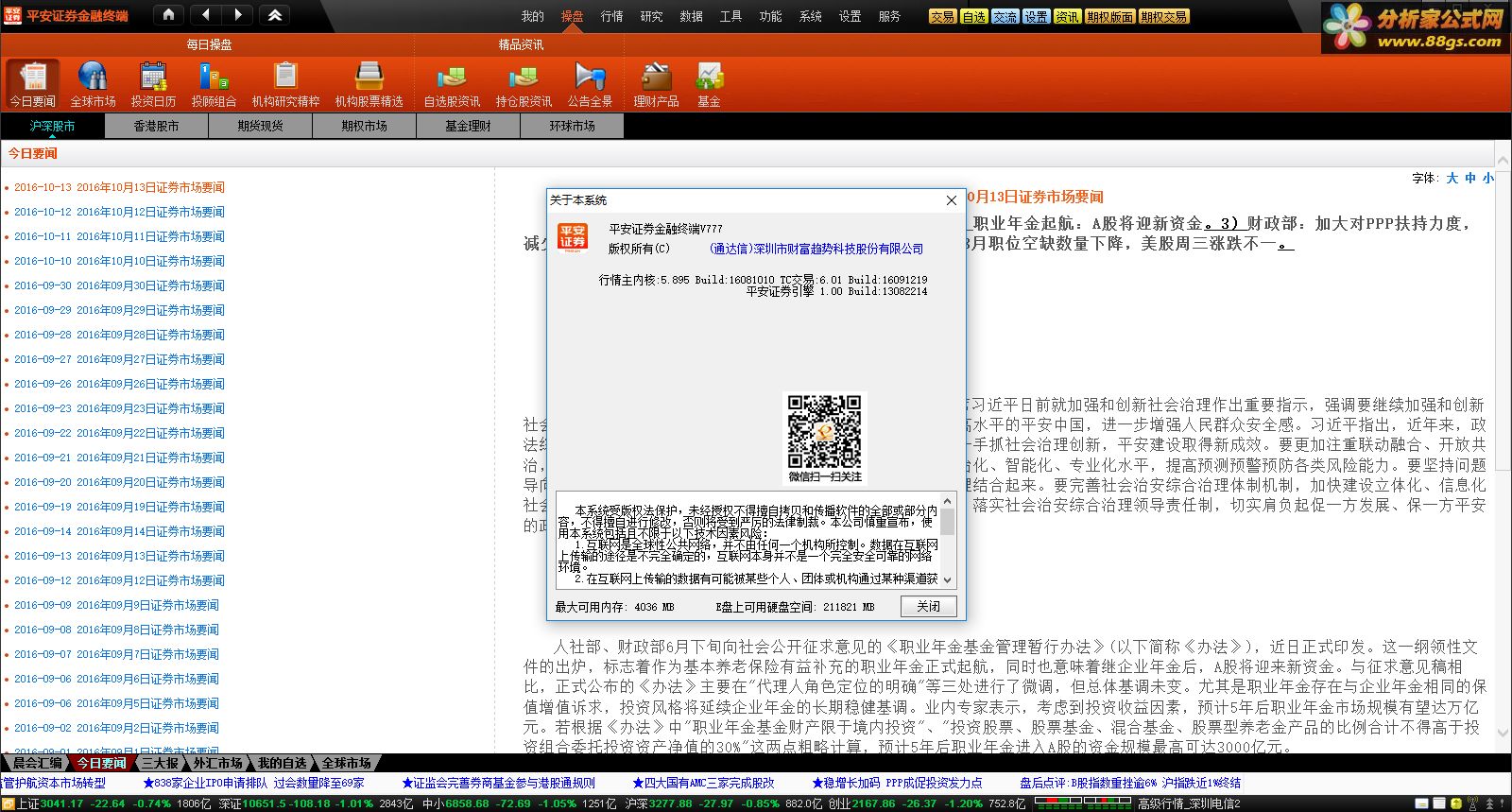Switch to 香港股市 tab
The image size is (1512, 812).
pos(156,126)
